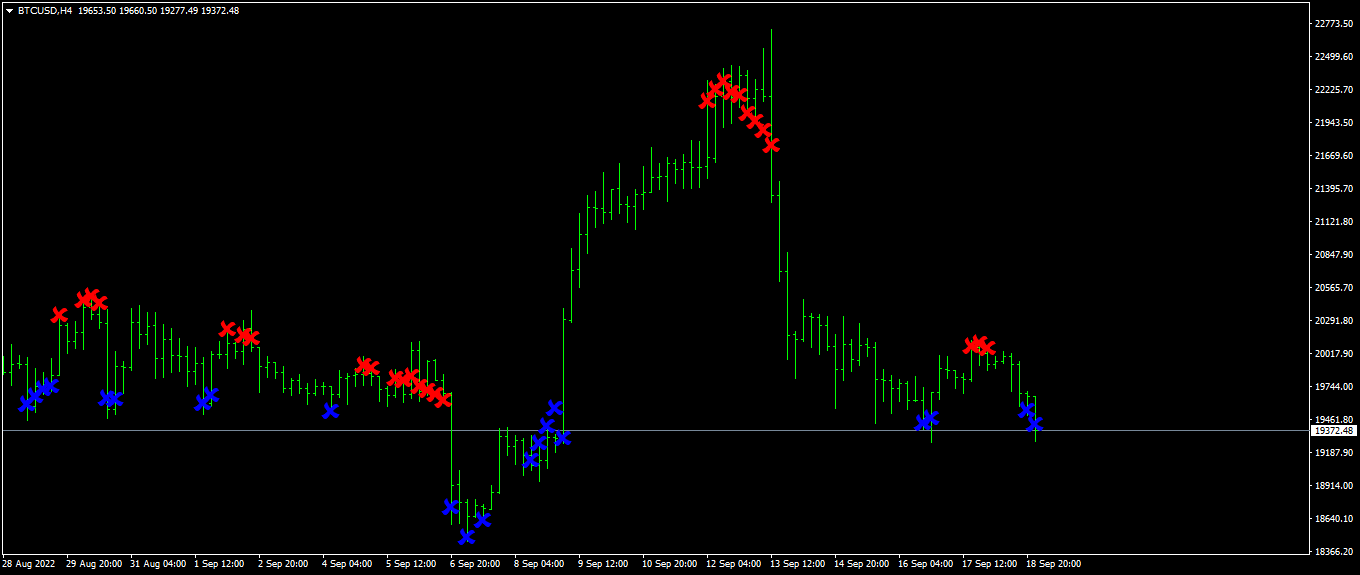Click the 22225.70 price axis label

pos(1336,89)
